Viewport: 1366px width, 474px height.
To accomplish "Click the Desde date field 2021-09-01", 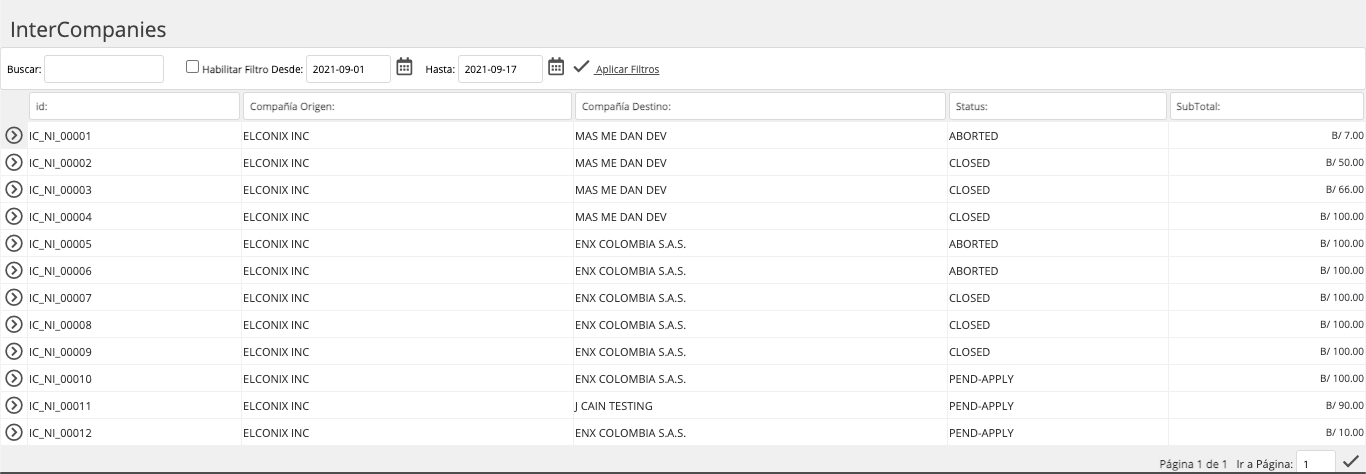I will click(348, 69).
